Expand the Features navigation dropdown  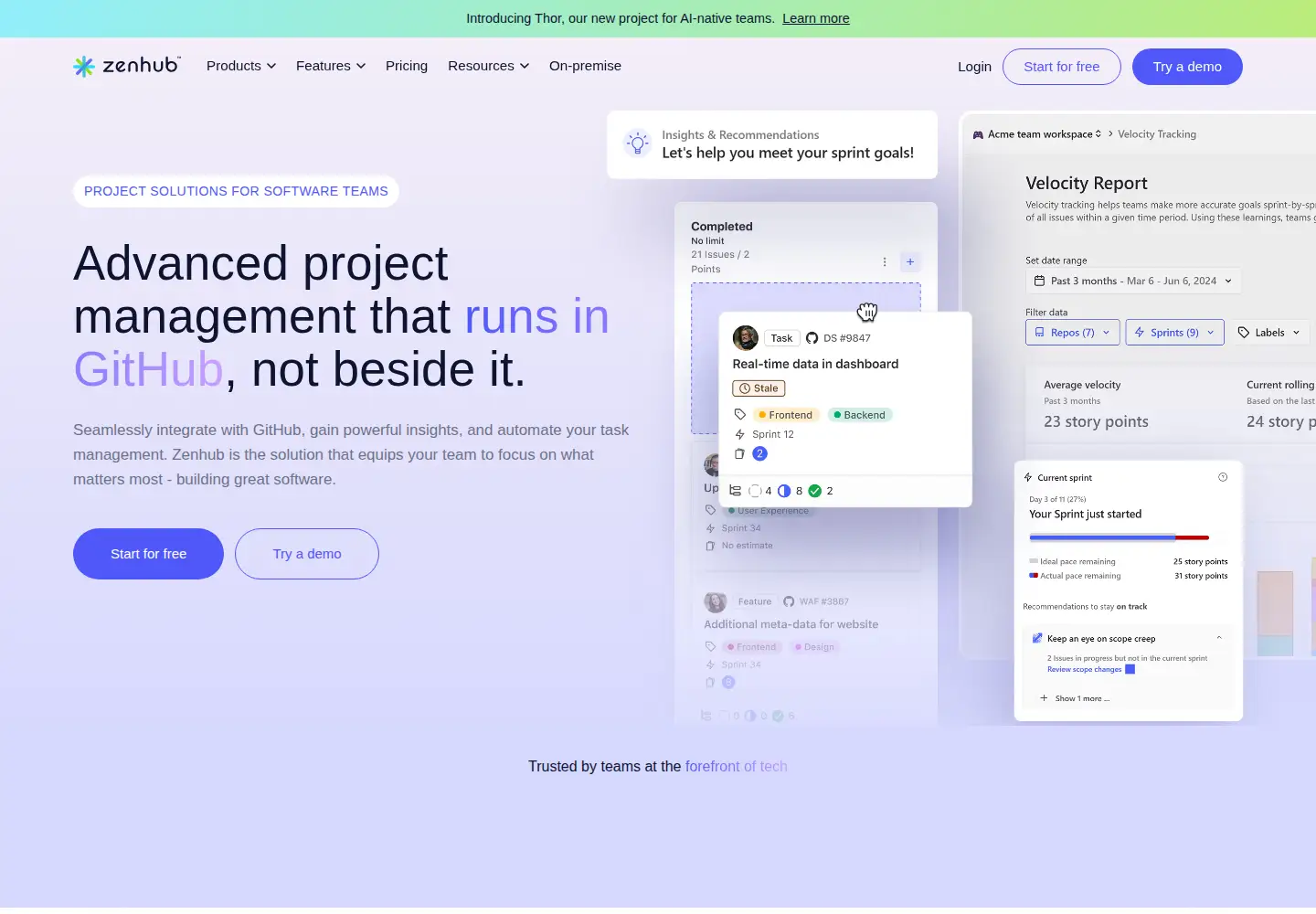click(x=331, y=66)
